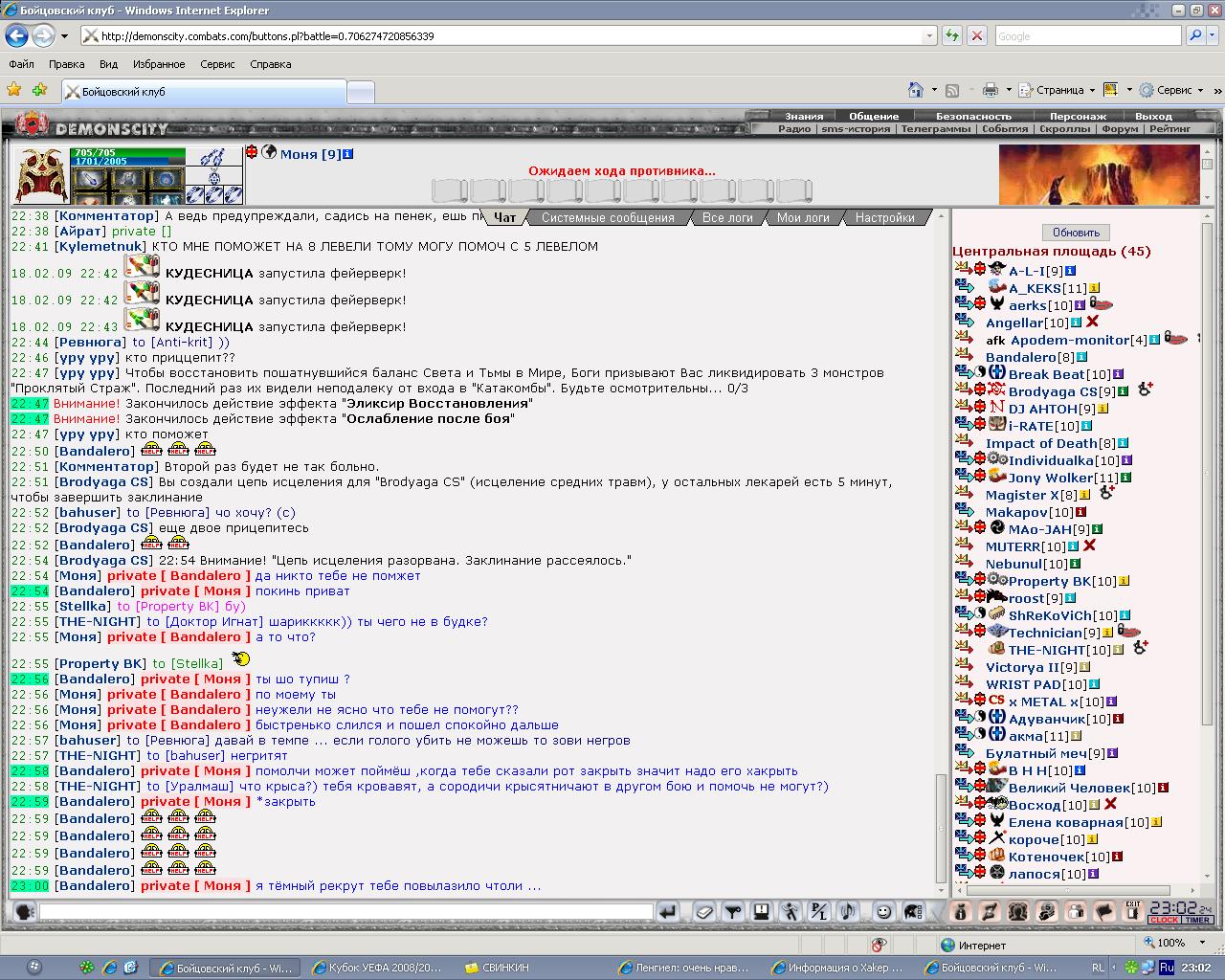
Task: Switch to the Мои логи tab
Action: (803, 217)
